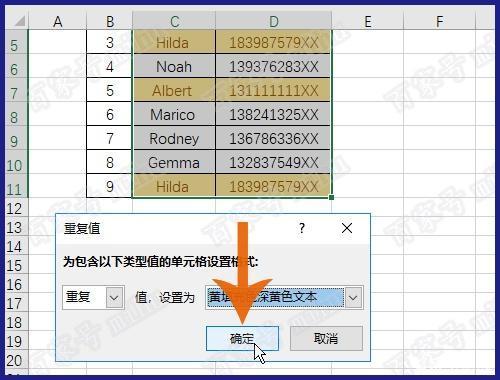Click index cell 8 in column B
The height and width of the screenshot is (380, 500).
tap(109, 162)
